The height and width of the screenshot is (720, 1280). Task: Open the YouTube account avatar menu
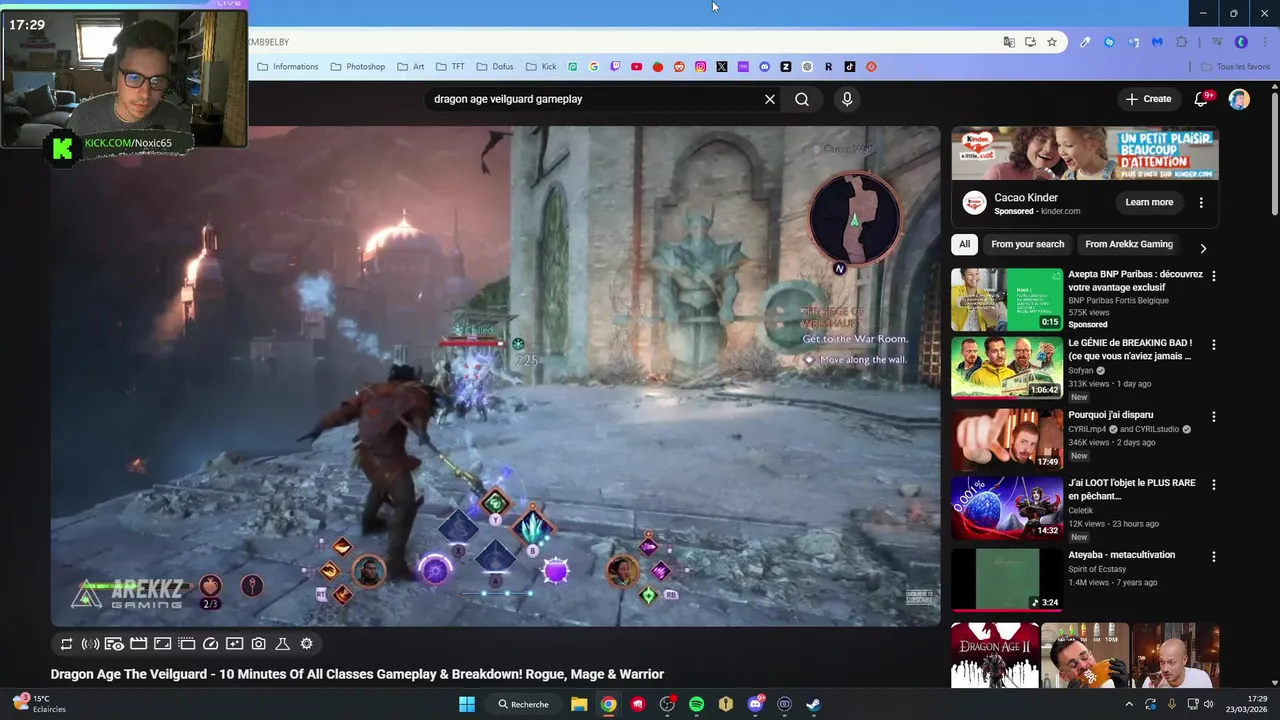pyautogui.click(x=1239, y=99)
